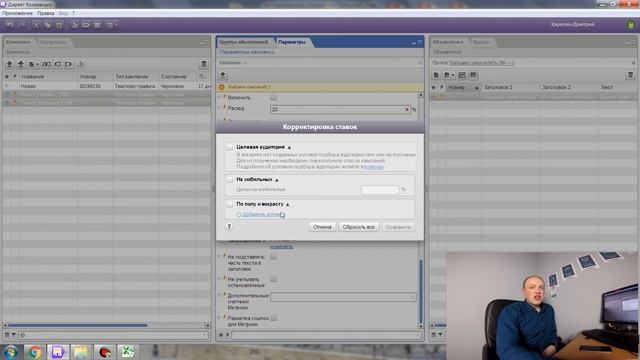Open the Правка menu
The height and width of the screenshot is (360, 640).
46,13
